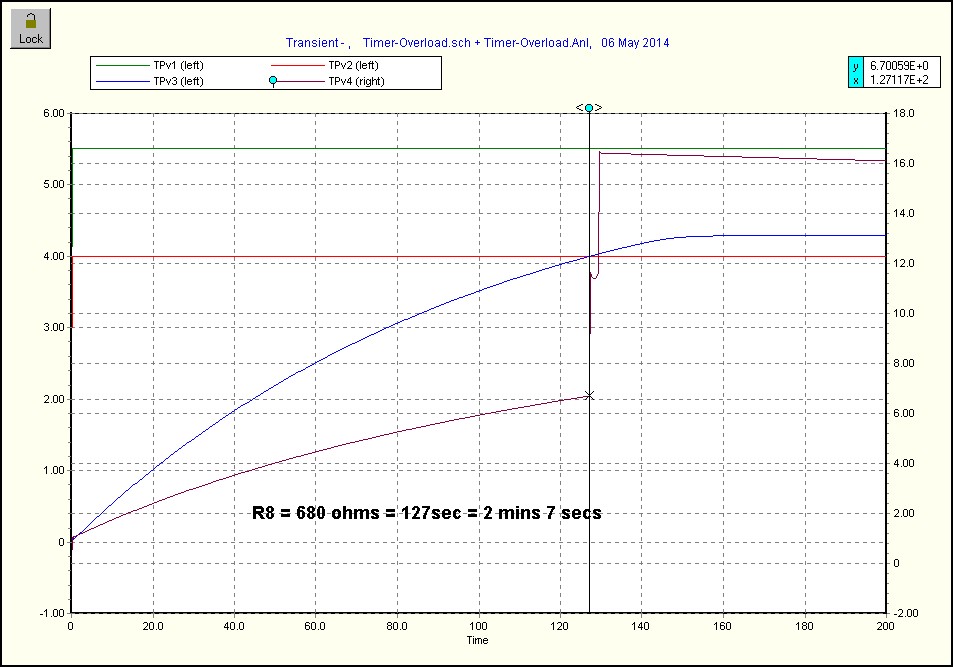Click the cursor x value readout 1.27117E+2
Screen dimensions: 953x667
(x=899, y=80)
